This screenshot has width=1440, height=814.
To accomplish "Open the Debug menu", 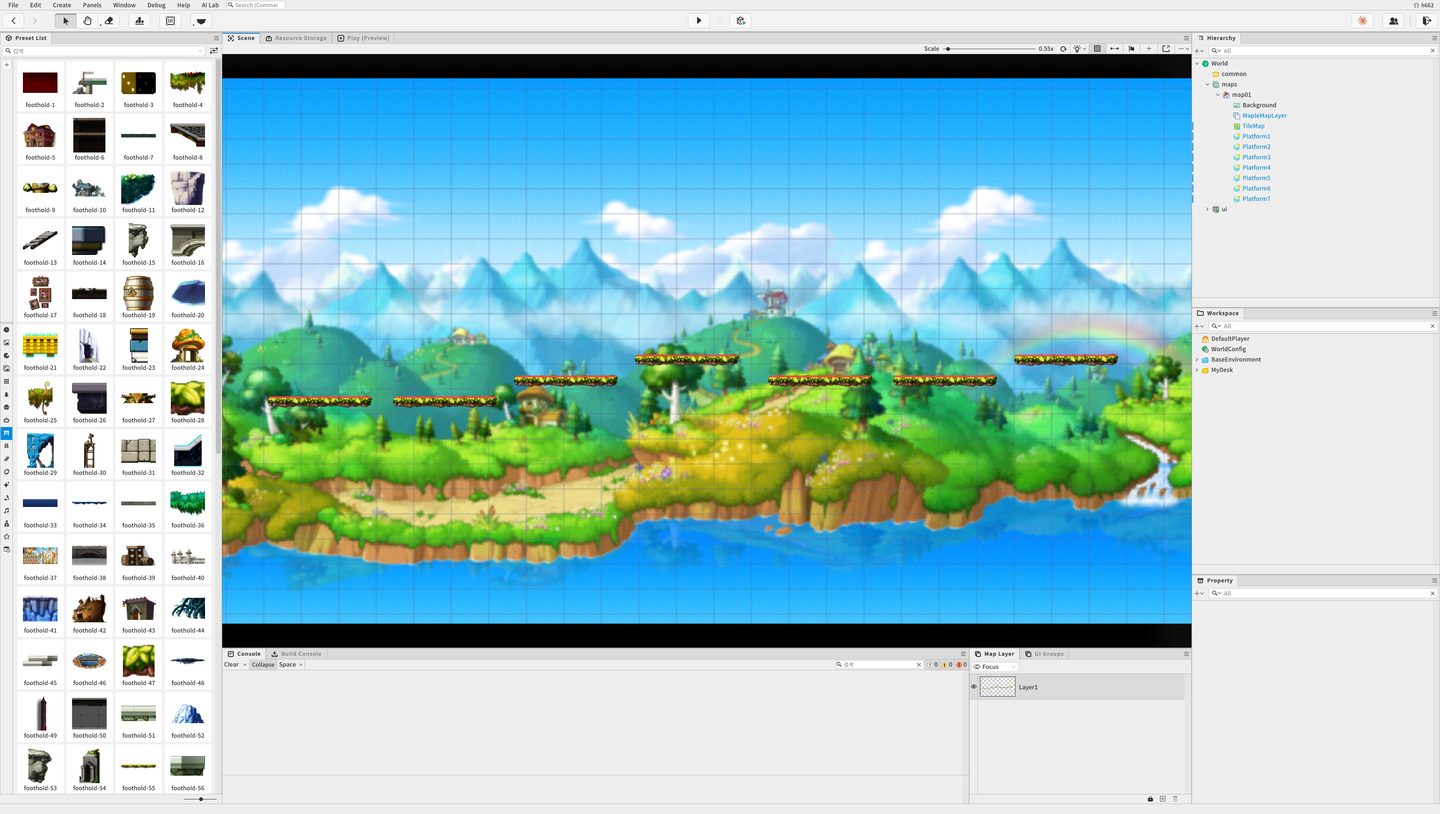I will [154, 5].
